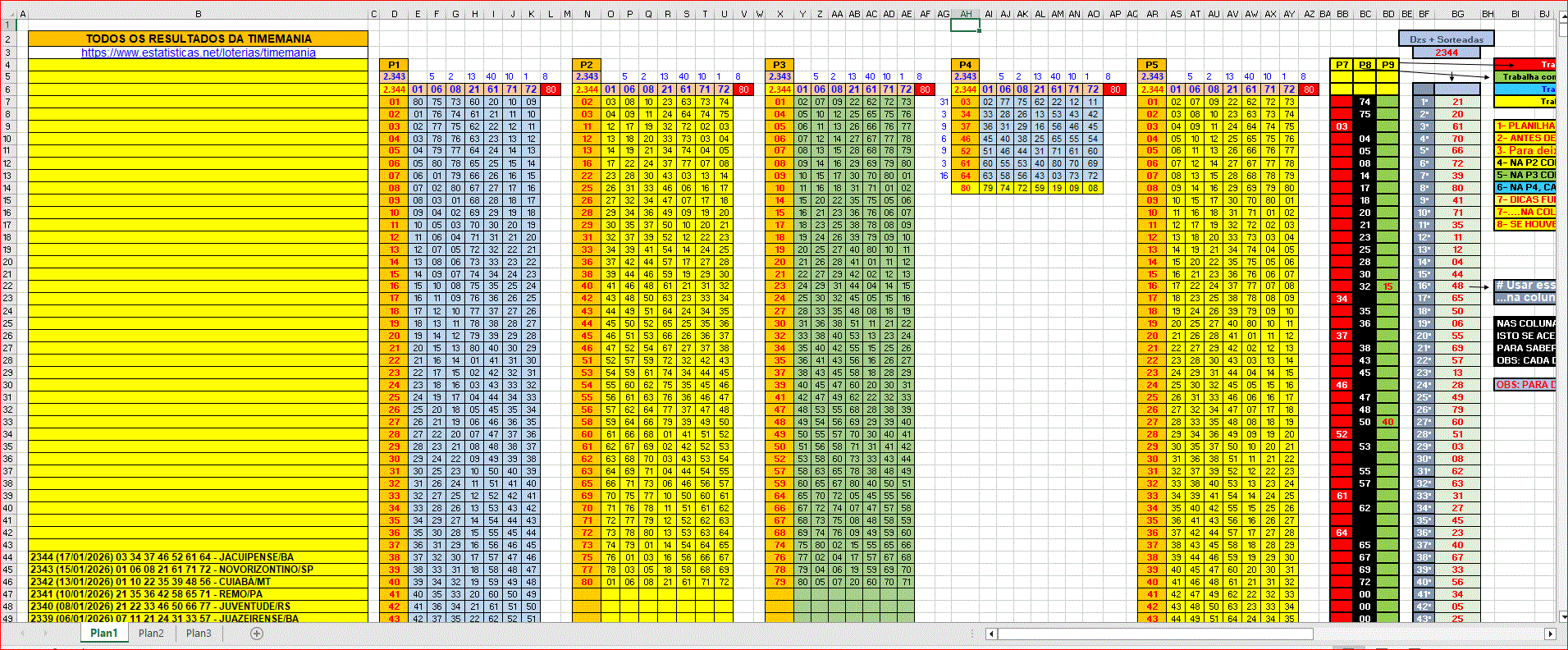This screenshot has width=1568, height=650.
Task: Click the title 'TODOS OS RESULTADOS DA TIMEMANIA'
Action: [198, 39]
